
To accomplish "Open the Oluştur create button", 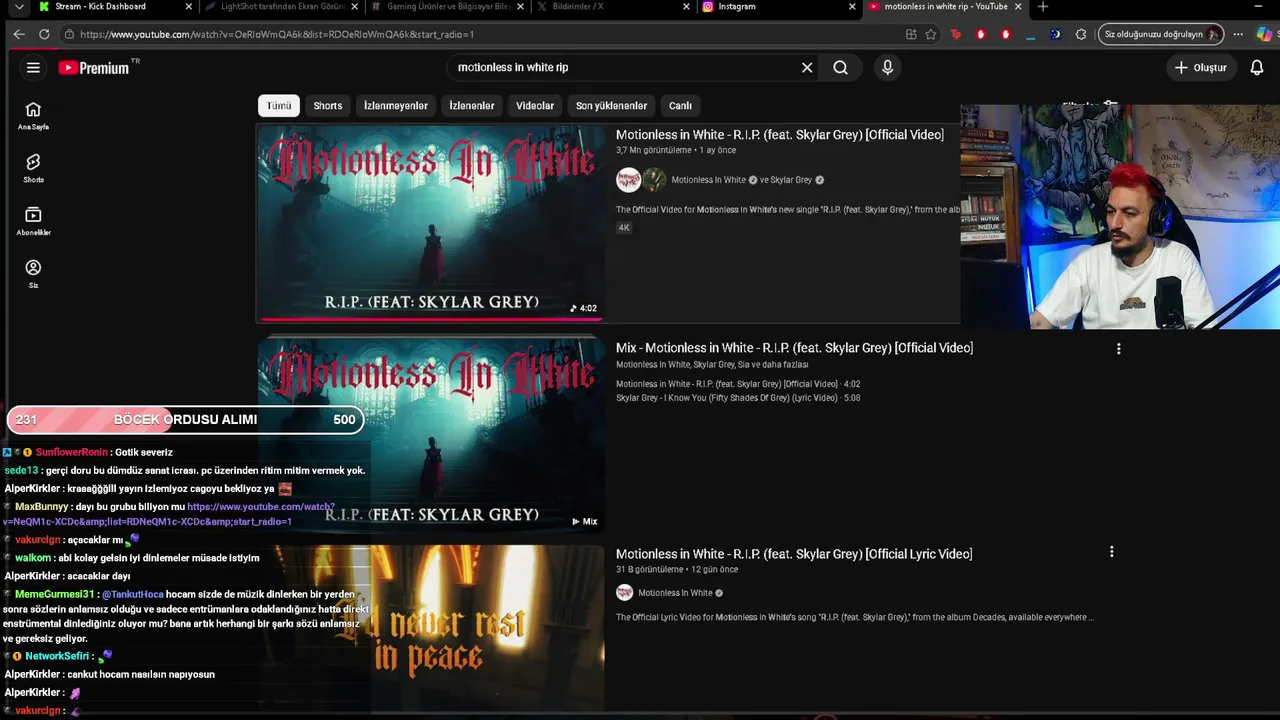I will tap(1202, 68).
